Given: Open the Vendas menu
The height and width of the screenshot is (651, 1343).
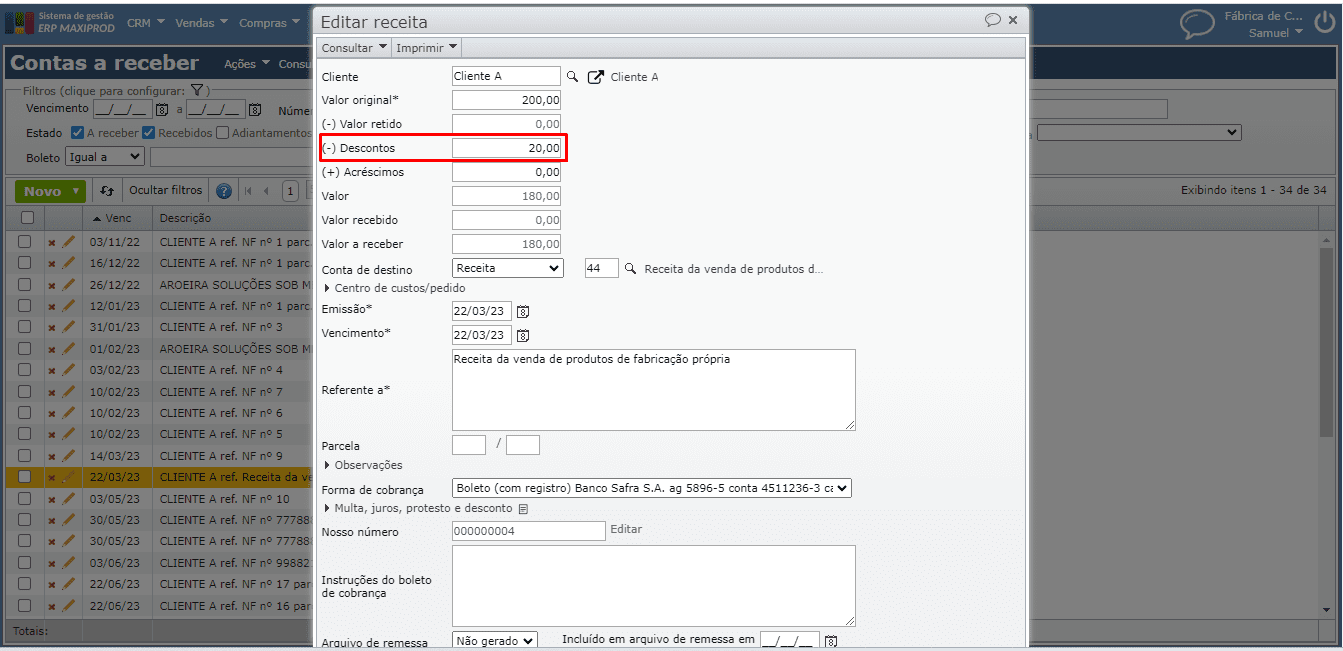Looking at the screenshot, I should pyautogui.click(x=201, y=22).
